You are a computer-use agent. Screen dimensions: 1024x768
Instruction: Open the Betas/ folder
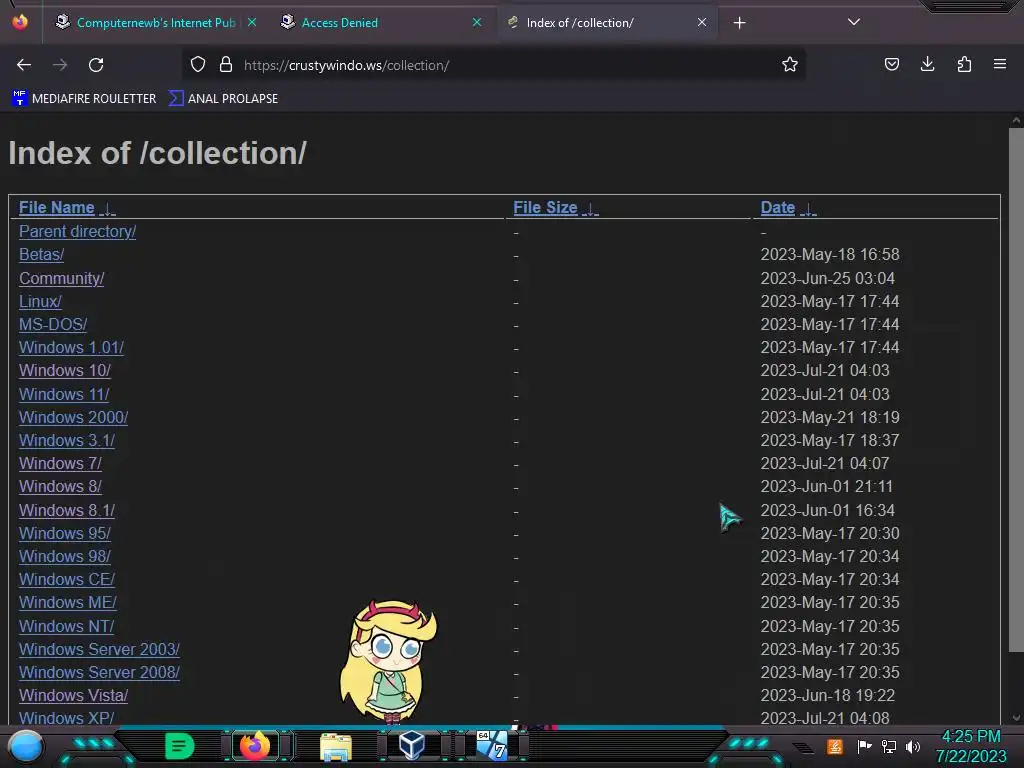point(41,255)
